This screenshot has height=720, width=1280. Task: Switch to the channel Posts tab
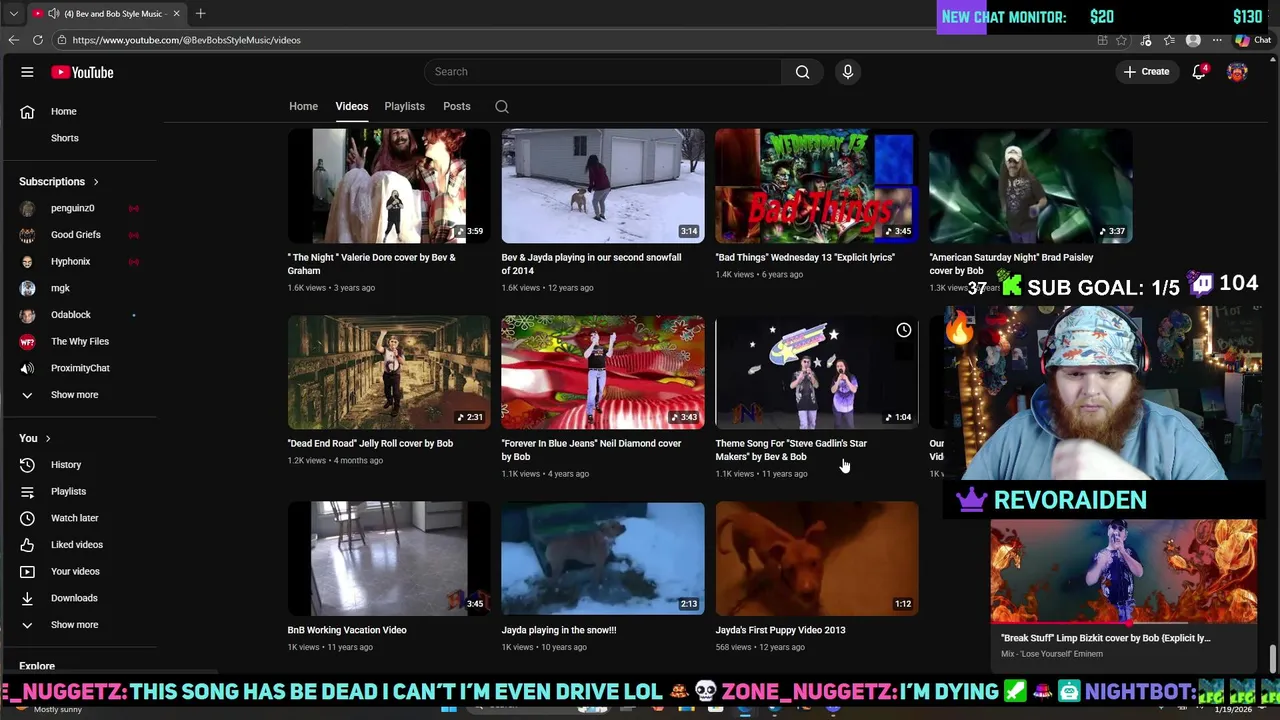click(x=456, y=106)
